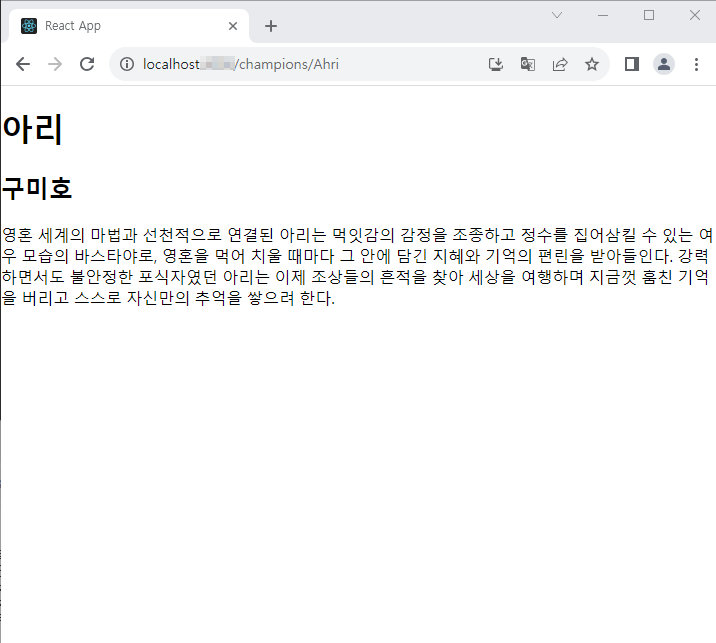
Task: Open the side panel
Action: point(632,64)
